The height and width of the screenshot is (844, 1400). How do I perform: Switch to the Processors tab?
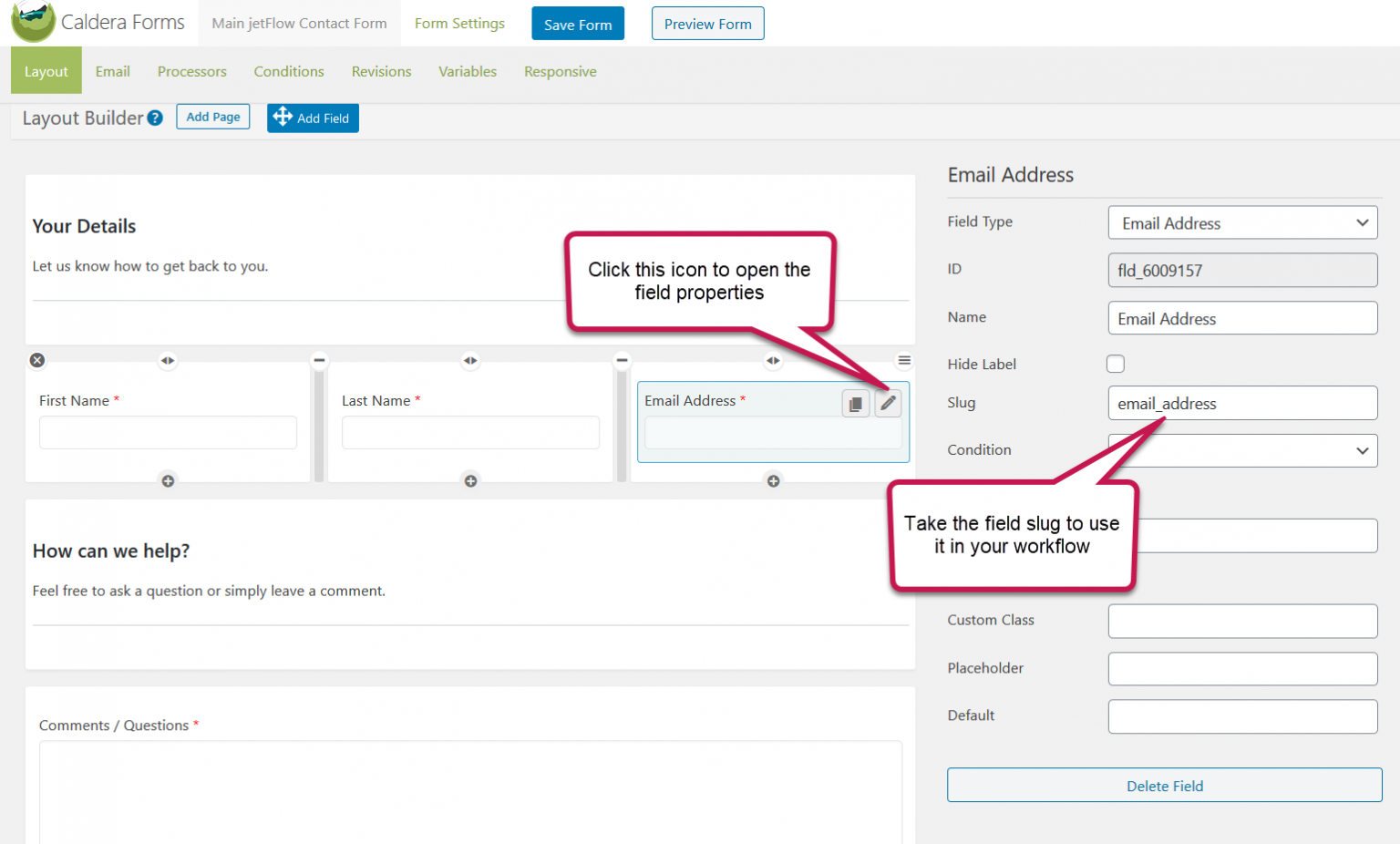point(191,71)
